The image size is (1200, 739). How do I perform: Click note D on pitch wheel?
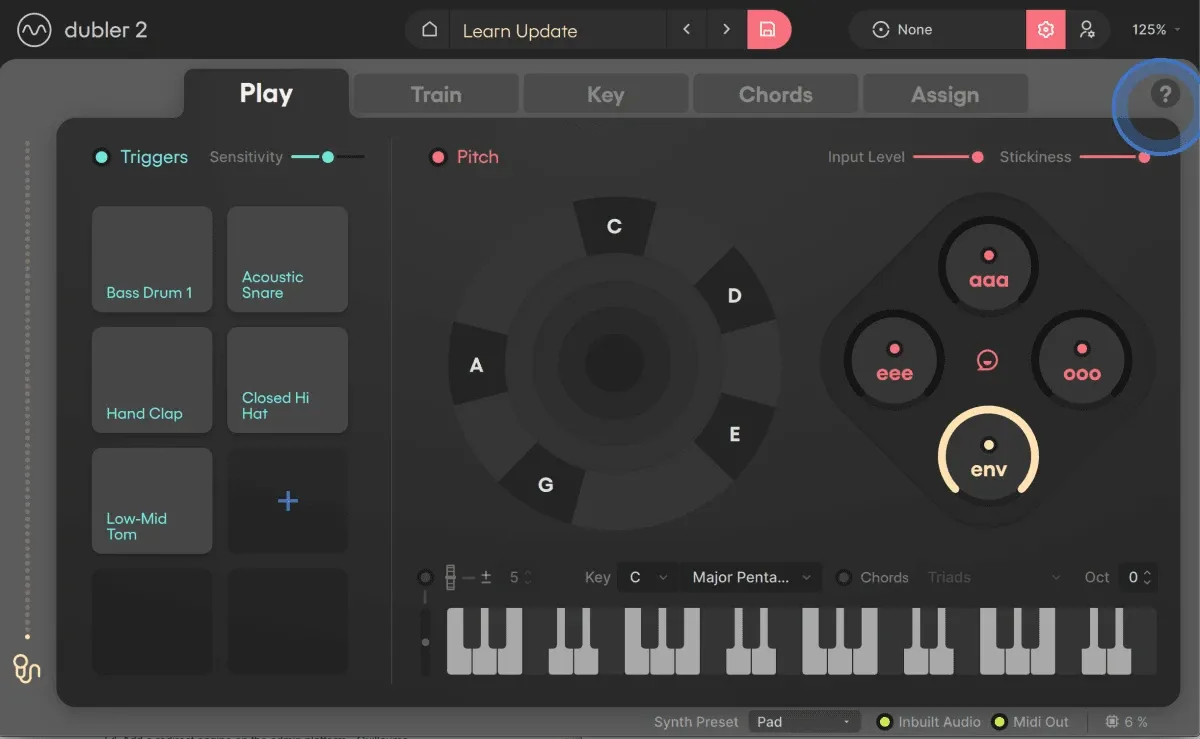(734, 296)
